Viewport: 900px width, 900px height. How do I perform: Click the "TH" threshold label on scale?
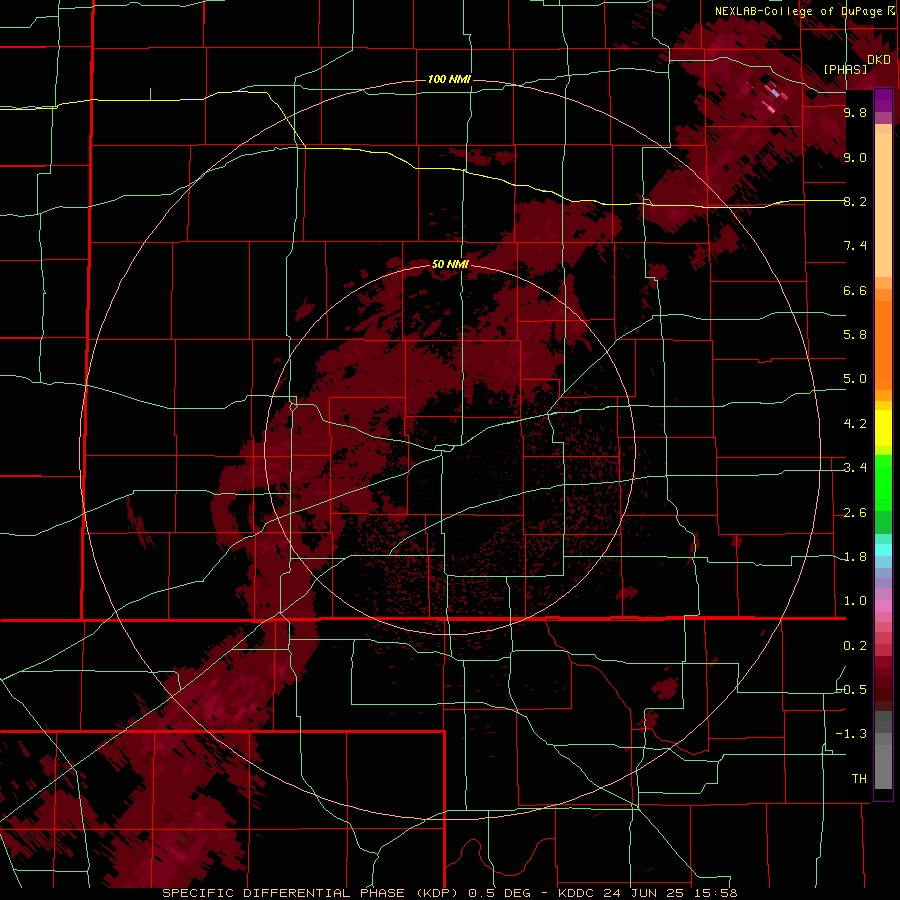point(859,778)
